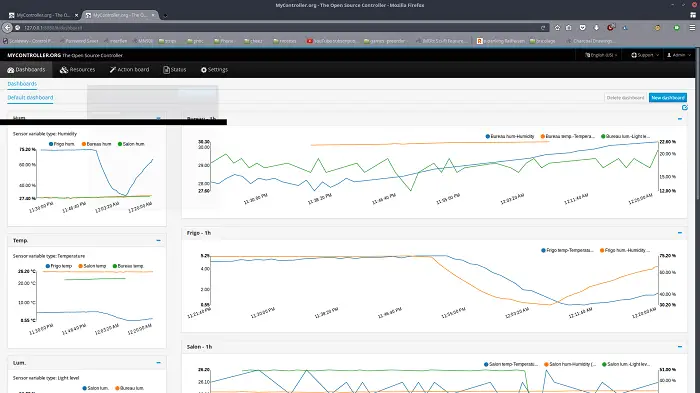Open a new browser tab with plus

(x=165, y=15)
